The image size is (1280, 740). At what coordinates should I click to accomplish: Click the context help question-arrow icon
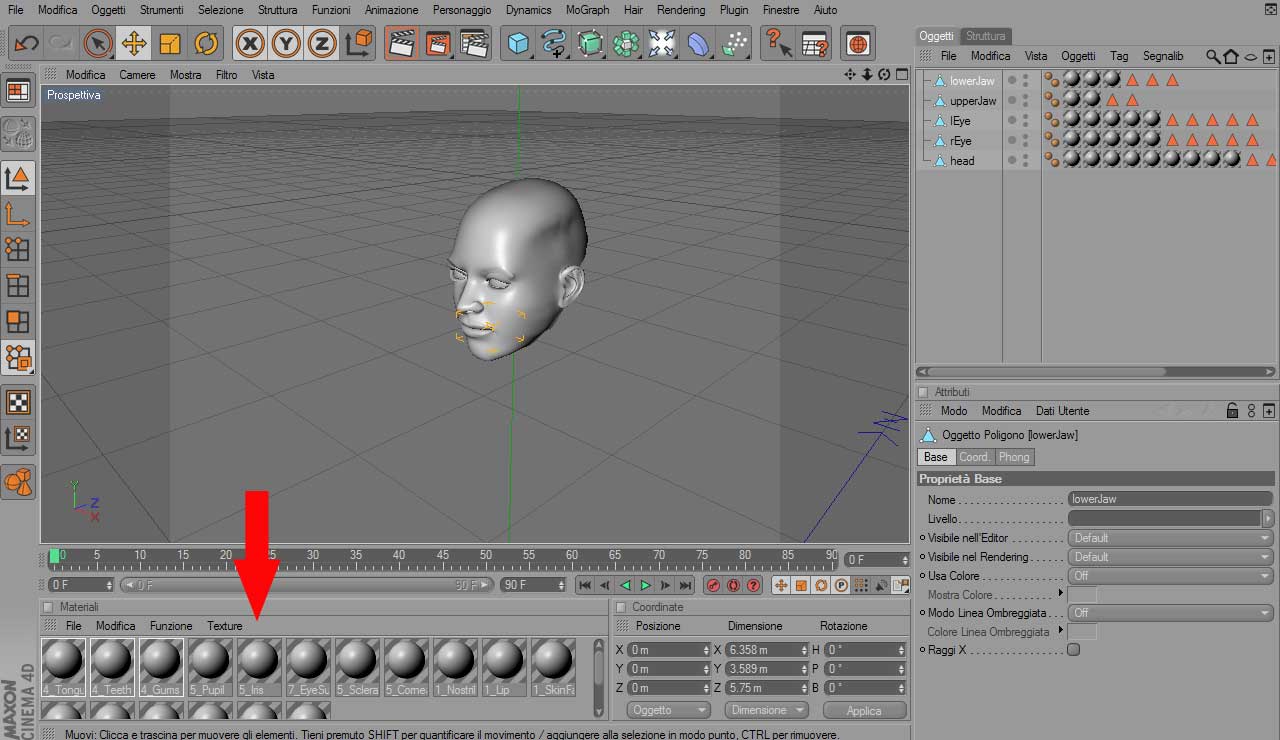pos(778,43)
